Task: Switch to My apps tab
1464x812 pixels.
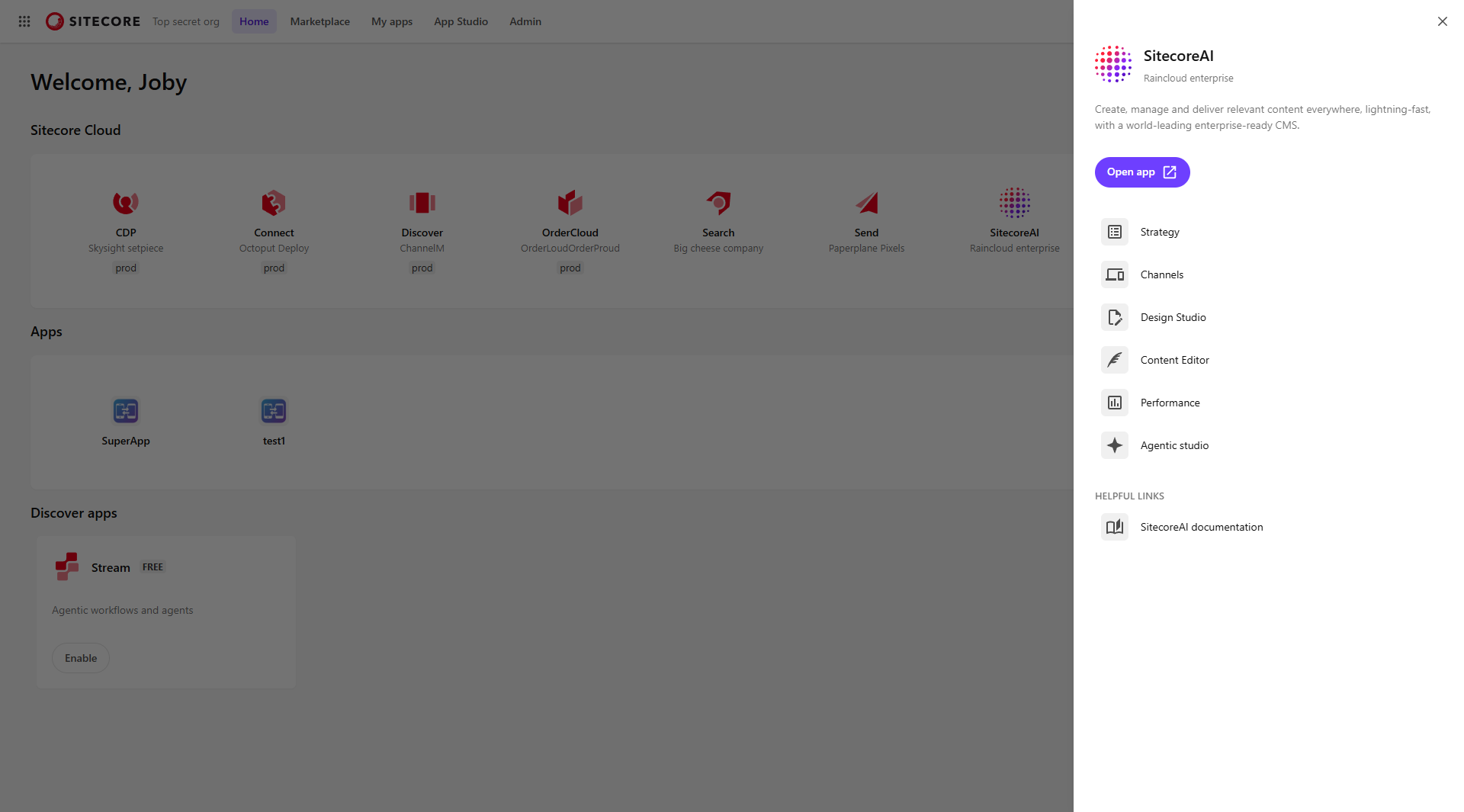Action: coord(392,21)
